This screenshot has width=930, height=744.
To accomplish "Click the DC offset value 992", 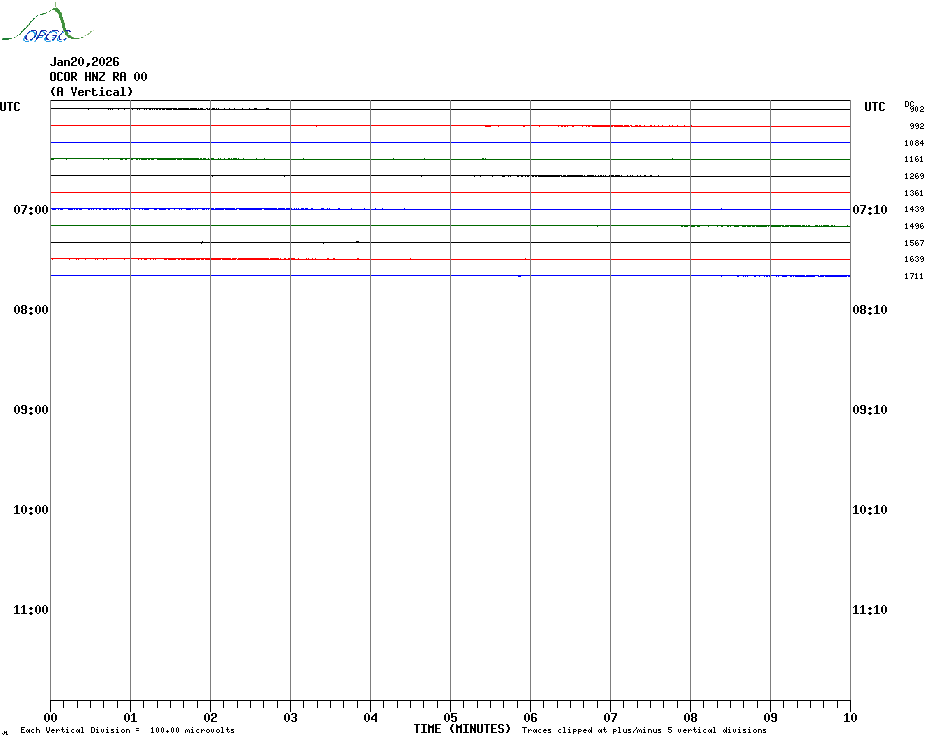I will [x=916, y=127].
